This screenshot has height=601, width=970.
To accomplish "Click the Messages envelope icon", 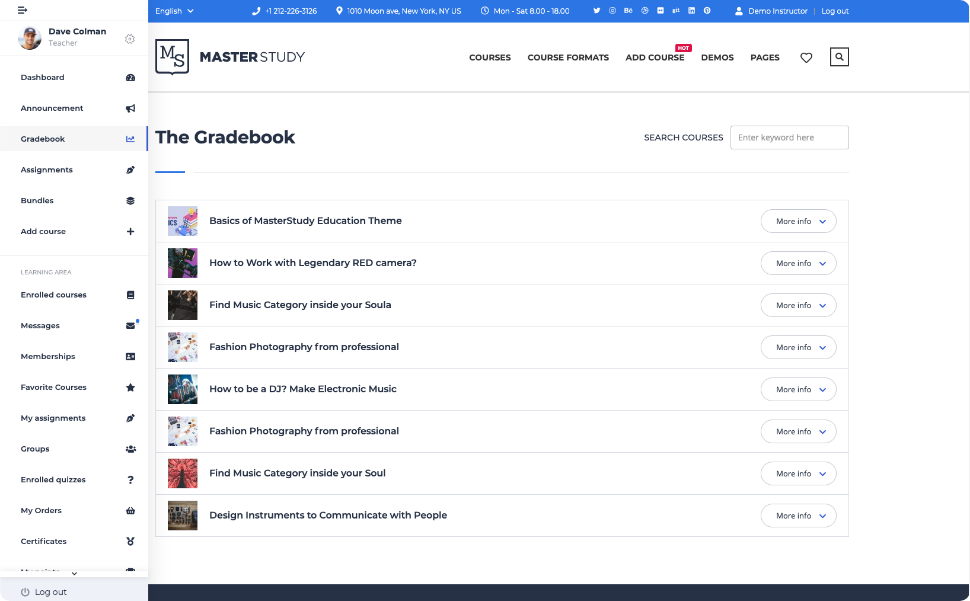I will tap(130, 326).
